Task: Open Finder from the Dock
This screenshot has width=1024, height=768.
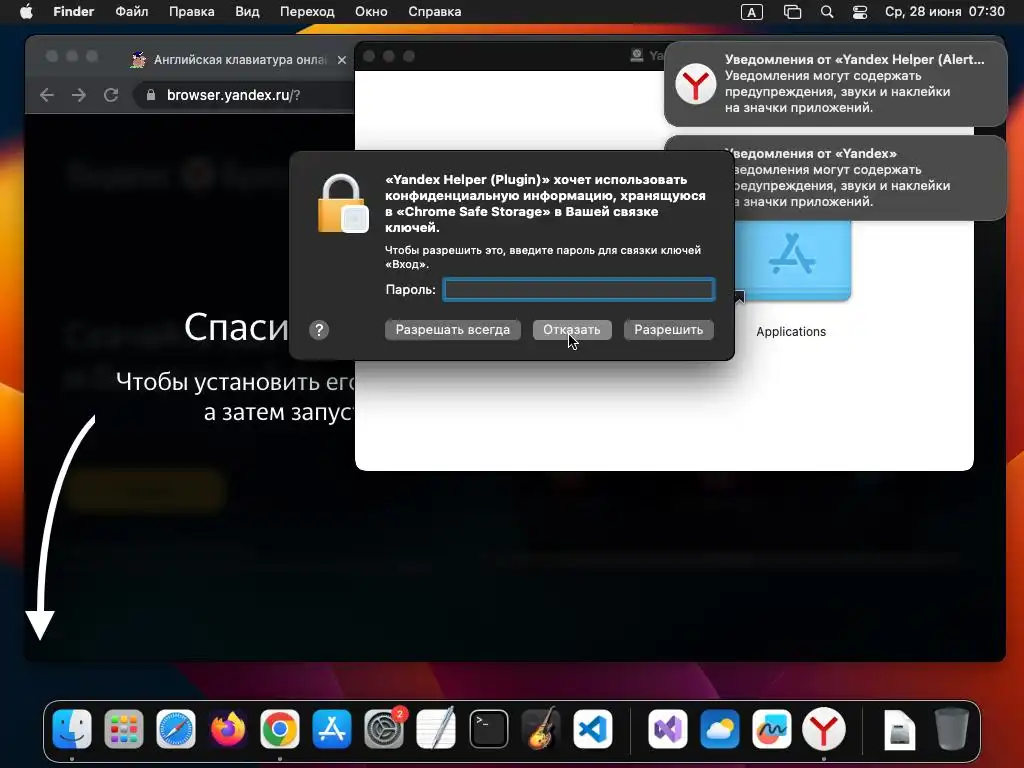Action: coord(72,729)
